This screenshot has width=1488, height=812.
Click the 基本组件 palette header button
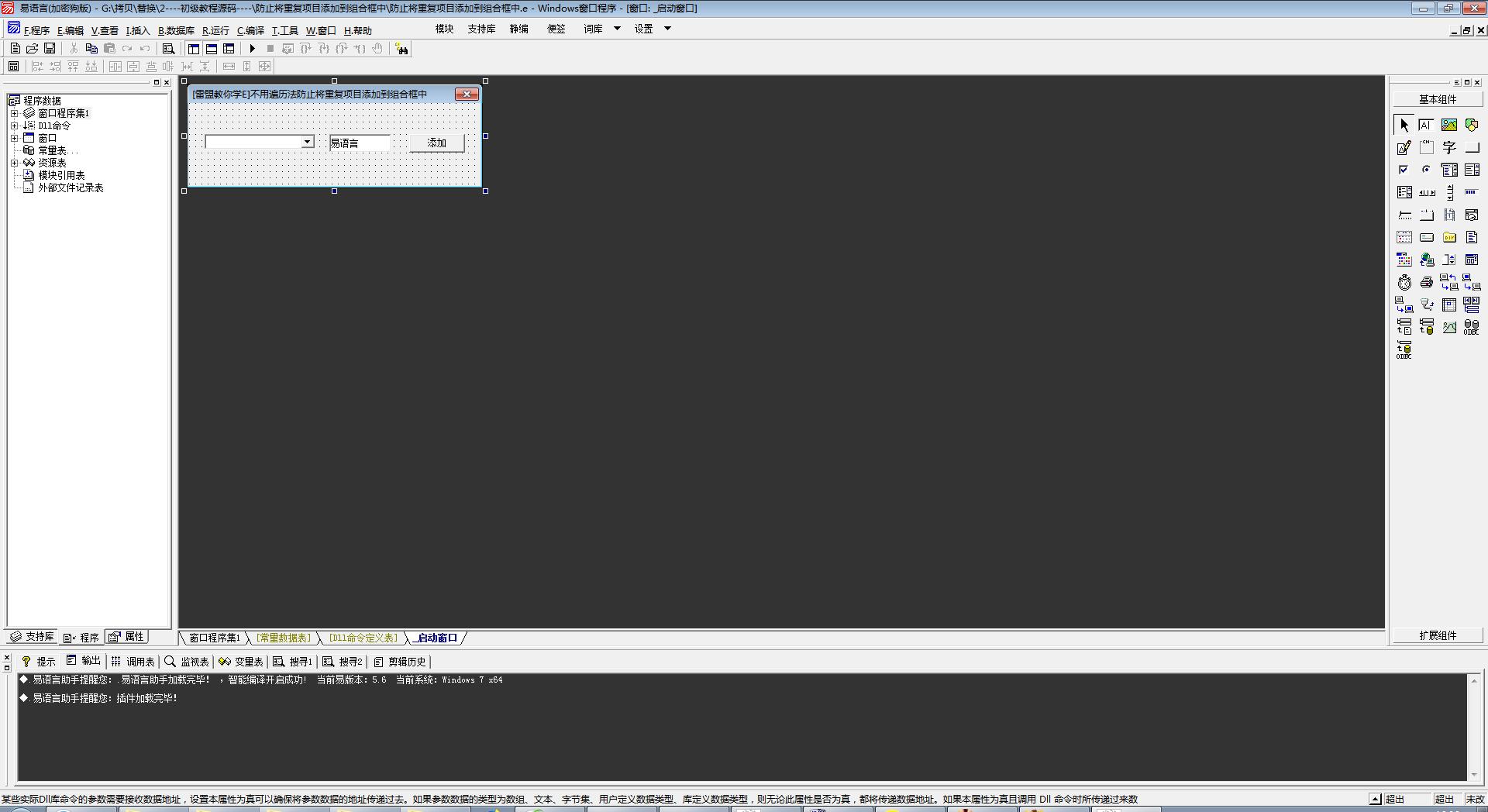[x=1438, y=99]
